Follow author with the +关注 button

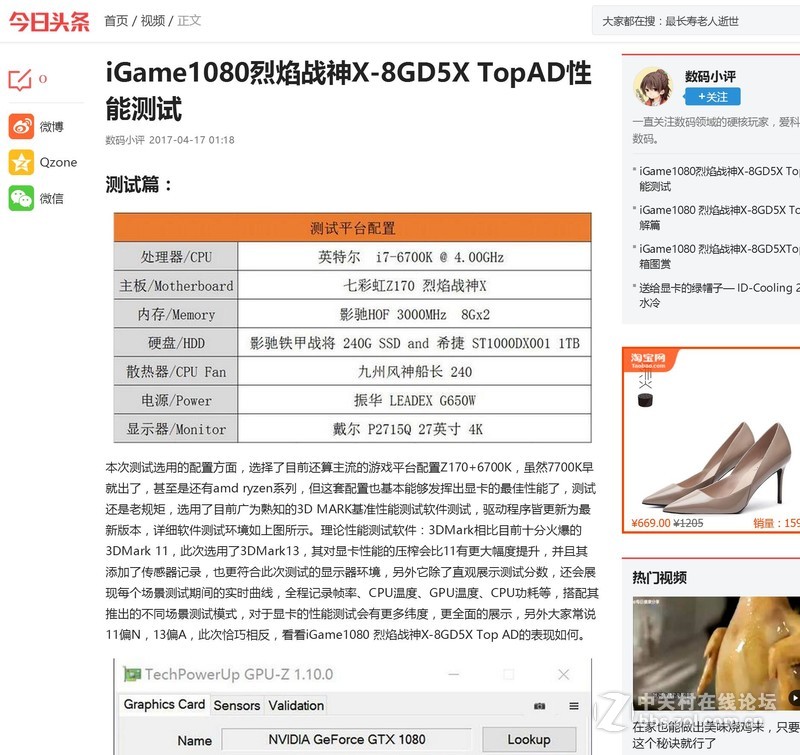[x=712, y=97]
